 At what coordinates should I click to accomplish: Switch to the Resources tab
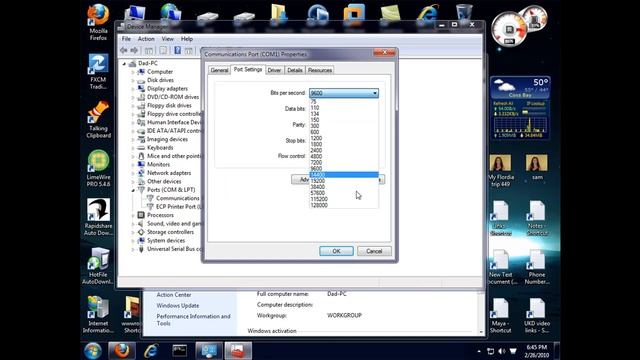pos(320,70)
